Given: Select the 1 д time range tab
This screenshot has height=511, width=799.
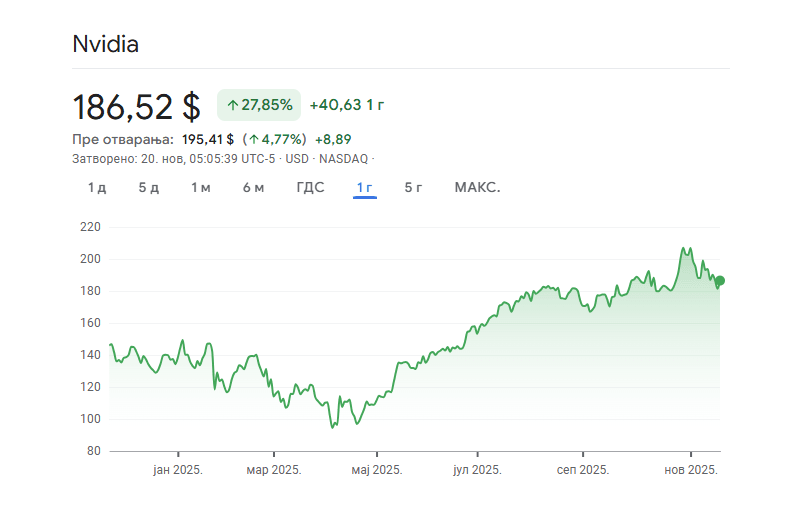Looking at the screenshot, I should (x=97, y=187).
